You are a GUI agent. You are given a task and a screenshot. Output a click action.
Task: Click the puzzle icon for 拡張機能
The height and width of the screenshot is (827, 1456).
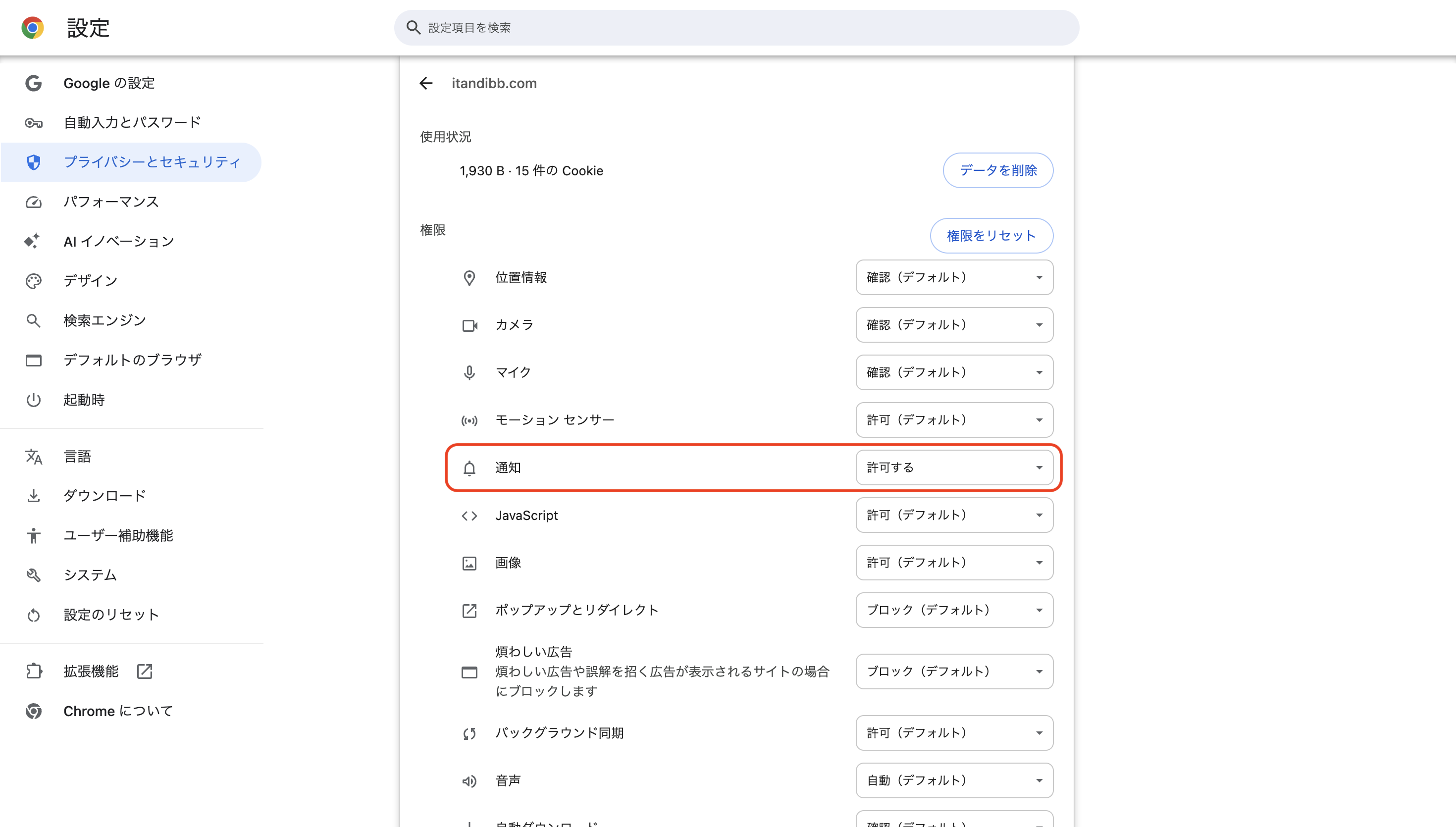click(34, 672)
